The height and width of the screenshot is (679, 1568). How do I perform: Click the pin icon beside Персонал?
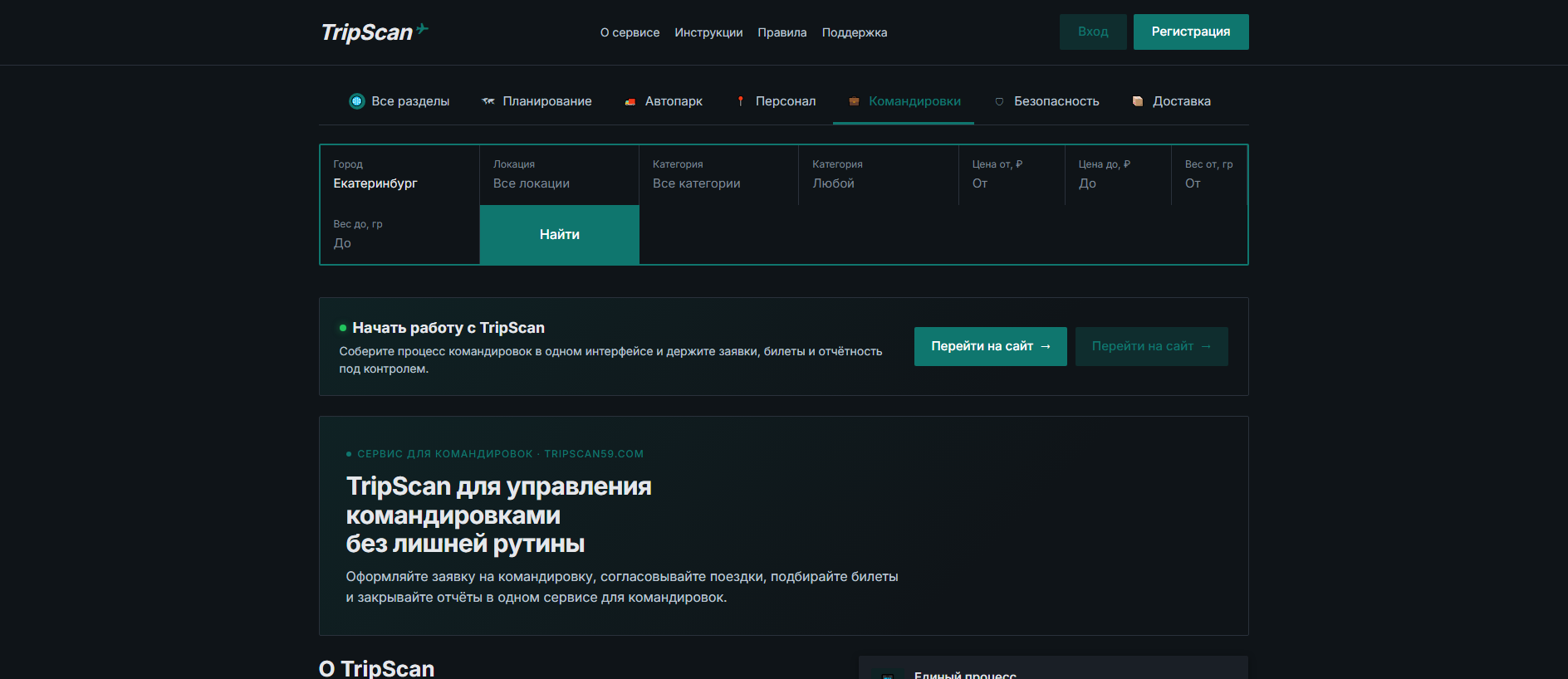(741, 101)
